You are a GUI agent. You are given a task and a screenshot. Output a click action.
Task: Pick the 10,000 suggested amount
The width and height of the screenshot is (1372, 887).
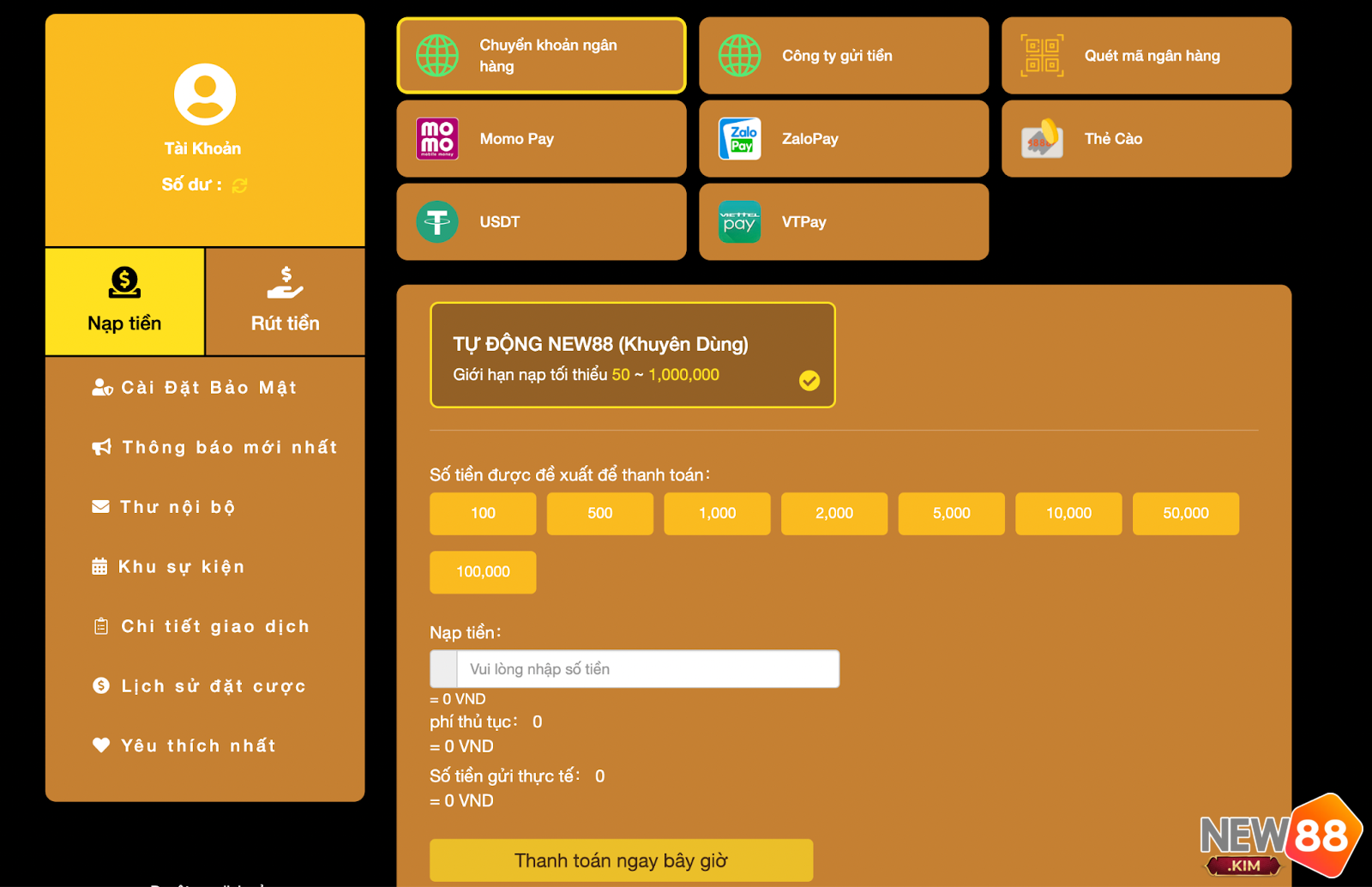tap(1068, 514)
